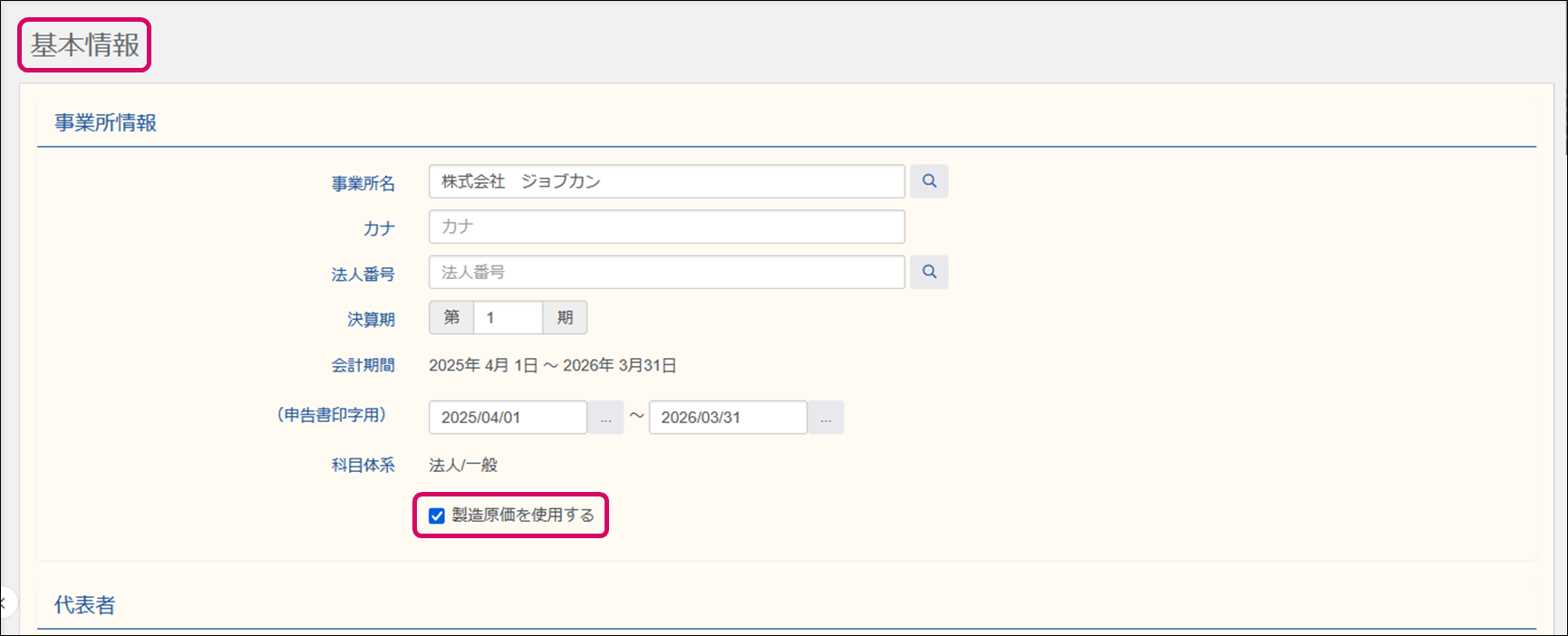Click the 事業所情報 section header
Image resolution: width=1568 pixels, height=636 pixels.
[105, 123]
